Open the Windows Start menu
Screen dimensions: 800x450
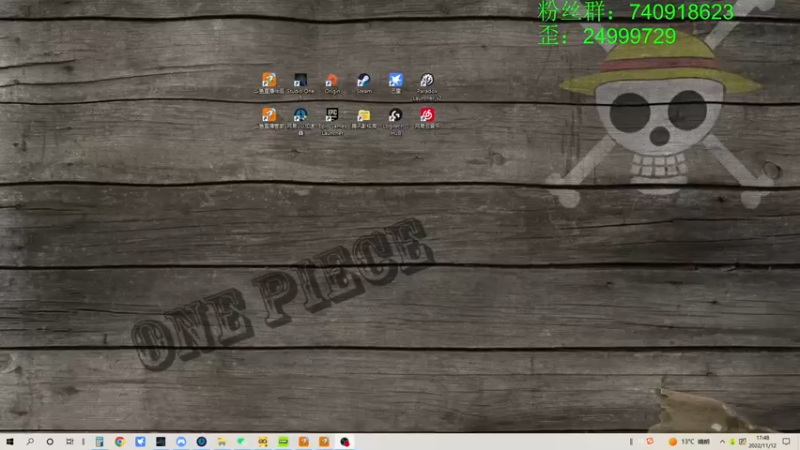click(x=10, y=441)
